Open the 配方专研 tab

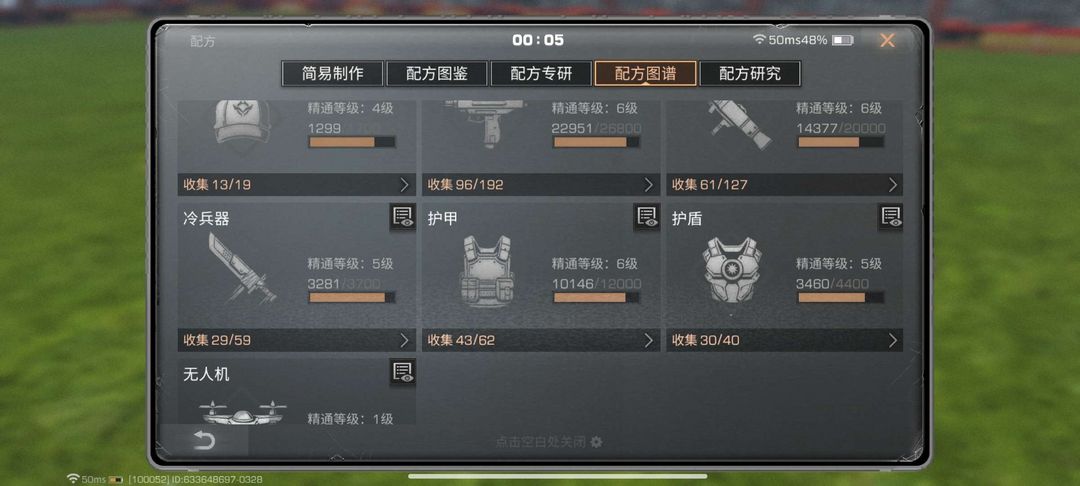pos(541,74)
